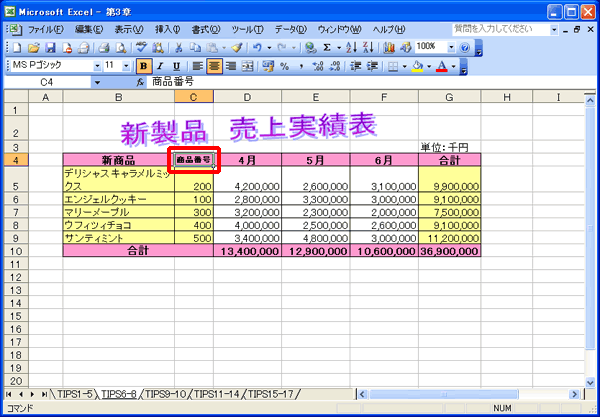Switch to the TIPS15-17 sheet tab

(270, 394)
